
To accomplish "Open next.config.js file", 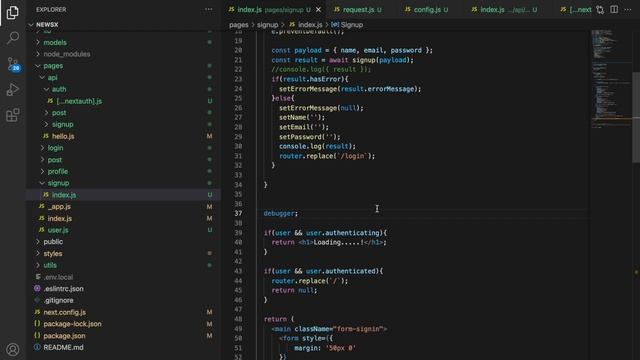I will click(64, 312).
